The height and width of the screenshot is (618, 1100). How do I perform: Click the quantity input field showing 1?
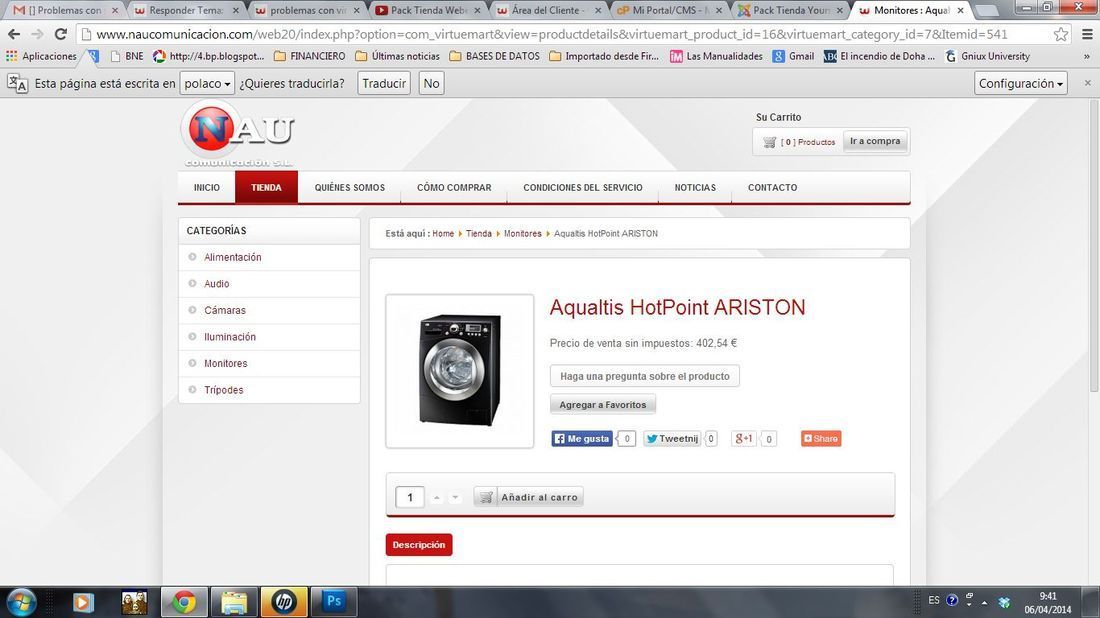coord(410,497)
